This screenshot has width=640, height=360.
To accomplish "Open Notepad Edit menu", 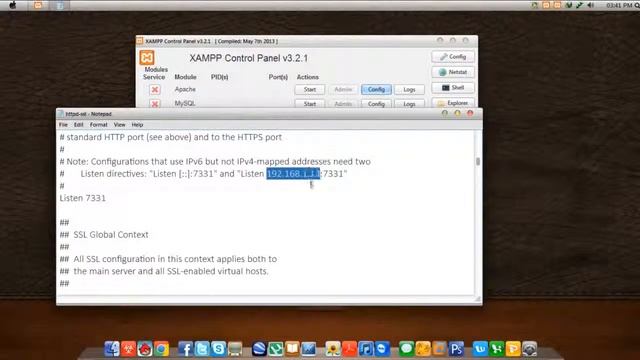I will [x=78, y=124].
